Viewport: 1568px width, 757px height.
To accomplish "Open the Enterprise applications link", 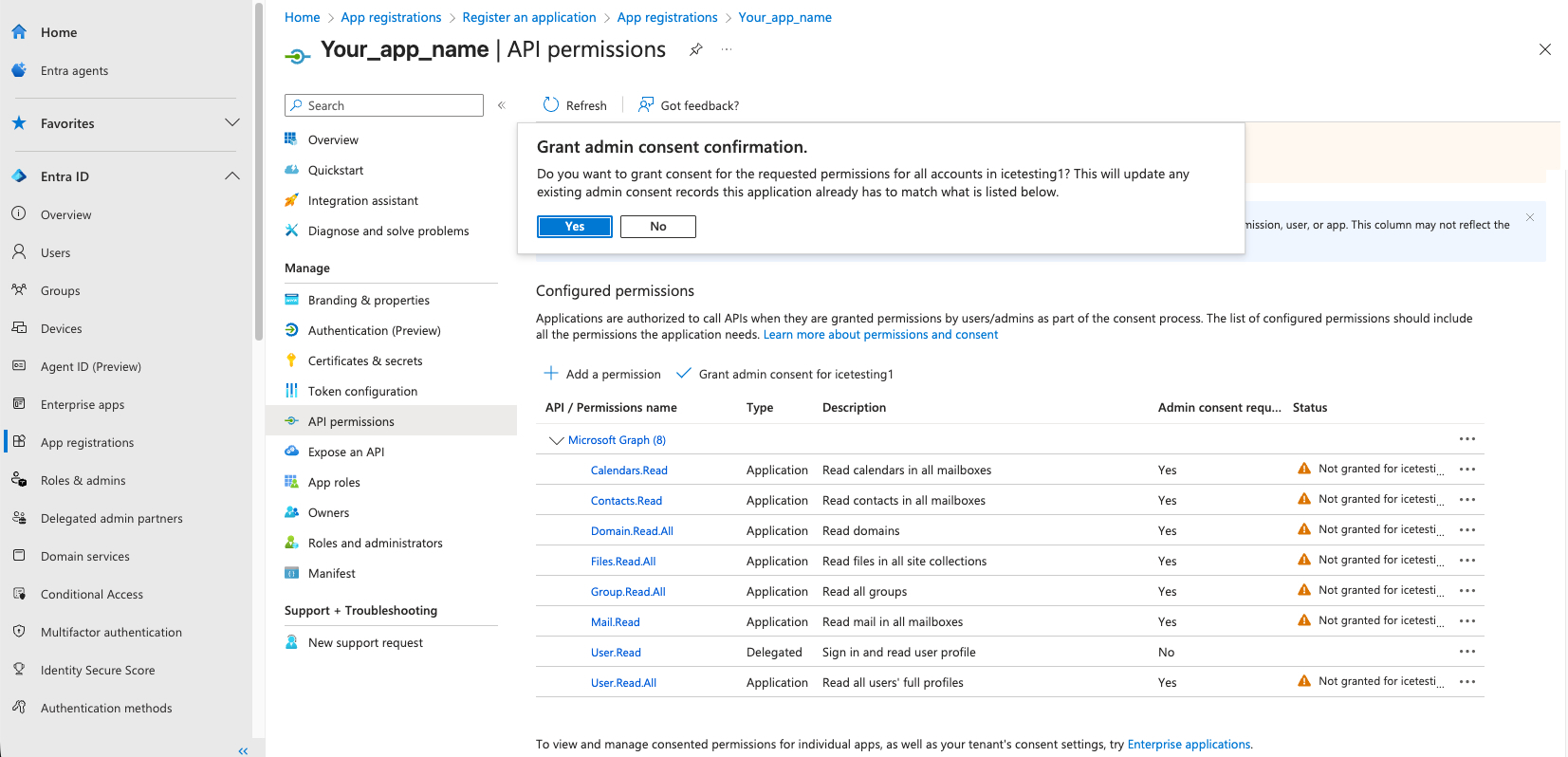I will coord(1189,745).
